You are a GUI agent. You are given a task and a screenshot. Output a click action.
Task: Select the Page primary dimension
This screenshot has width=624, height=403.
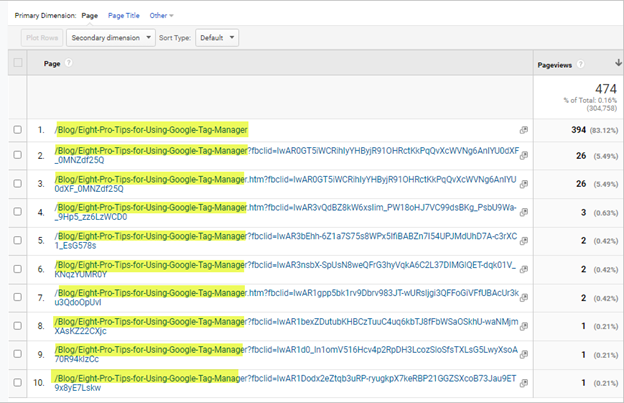(x=90, y=16)
